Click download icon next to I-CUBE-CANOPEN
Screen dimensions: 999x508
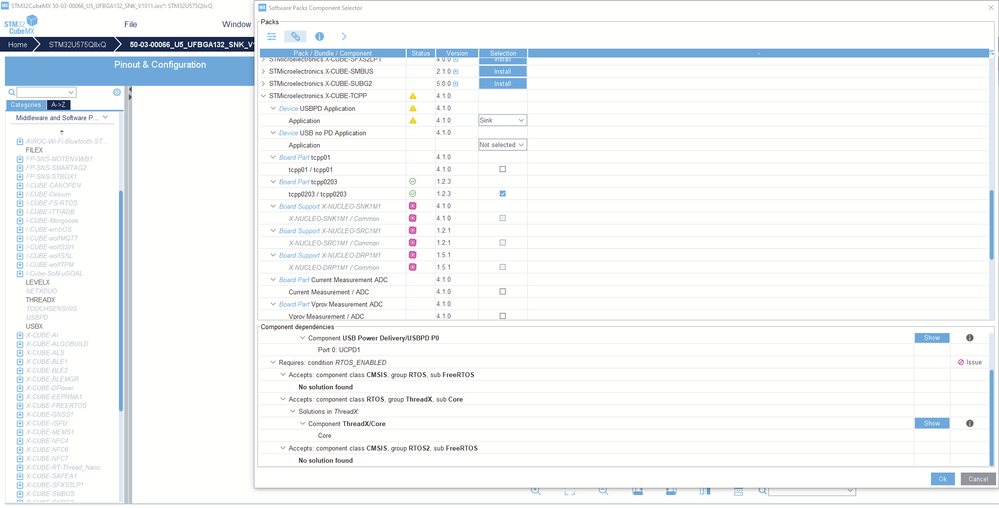(x=20, y=185)
